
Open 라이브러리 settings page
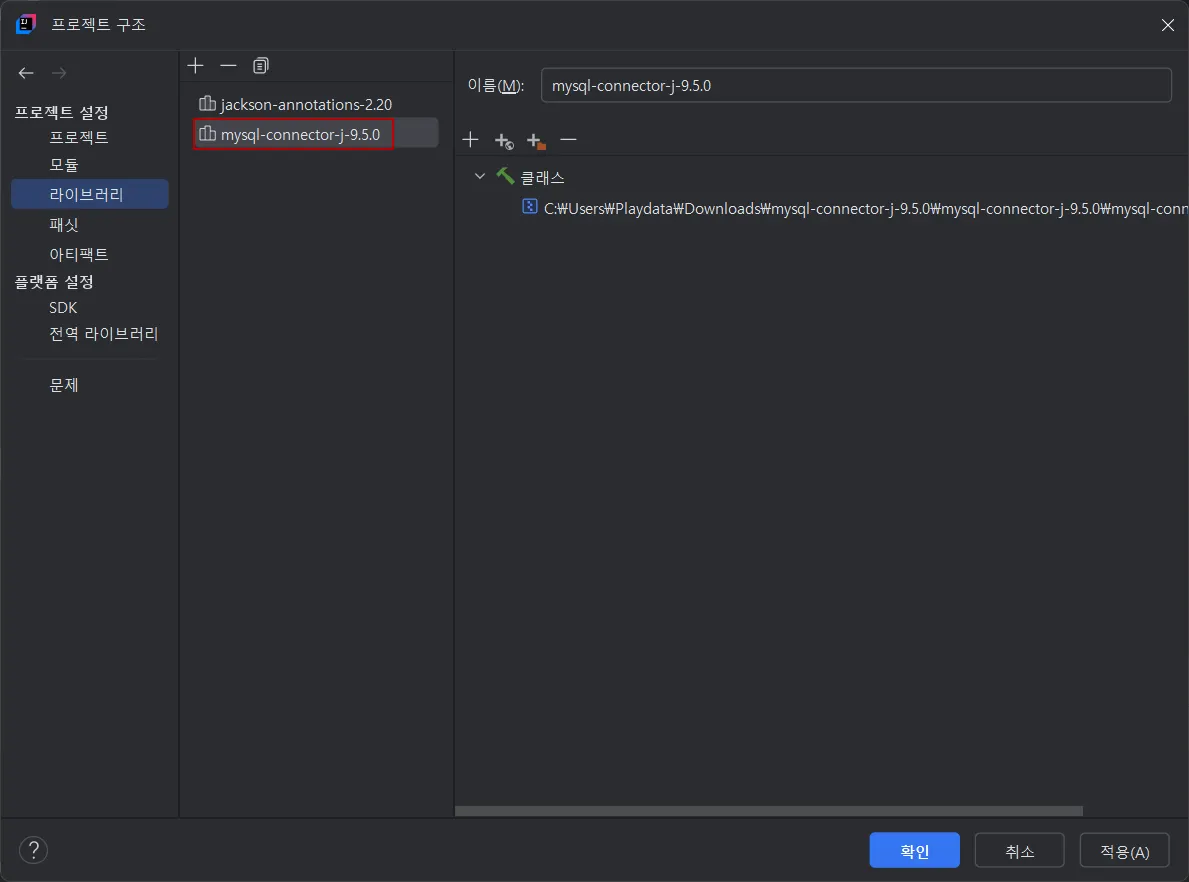89,194
